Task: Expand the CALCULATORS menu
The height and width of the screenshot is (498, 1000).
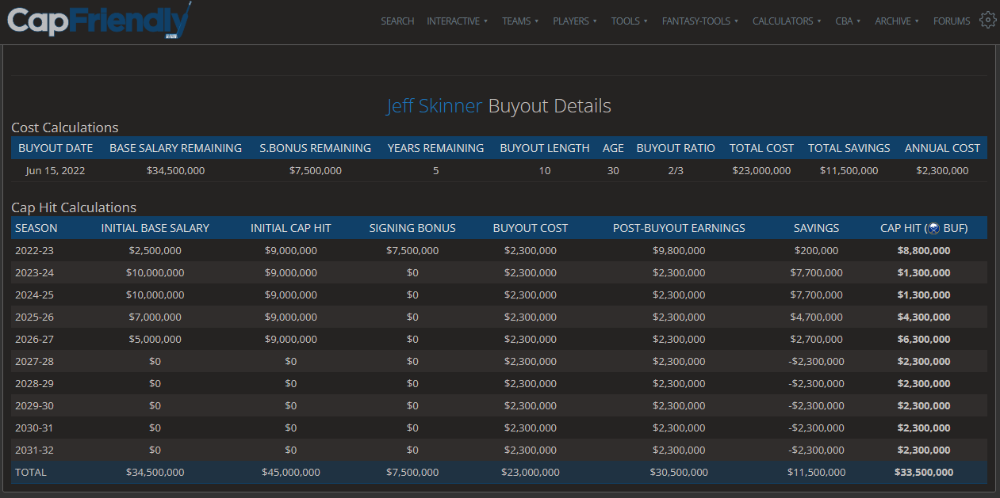Action: pos(786,21)
